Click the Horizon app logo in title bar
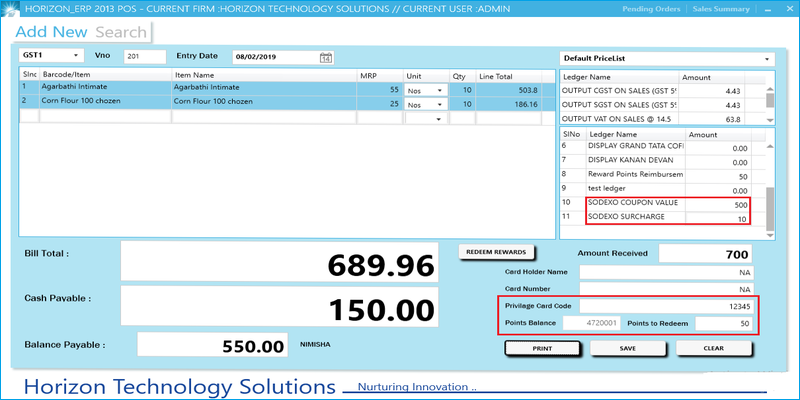 [x=10, y=9]
